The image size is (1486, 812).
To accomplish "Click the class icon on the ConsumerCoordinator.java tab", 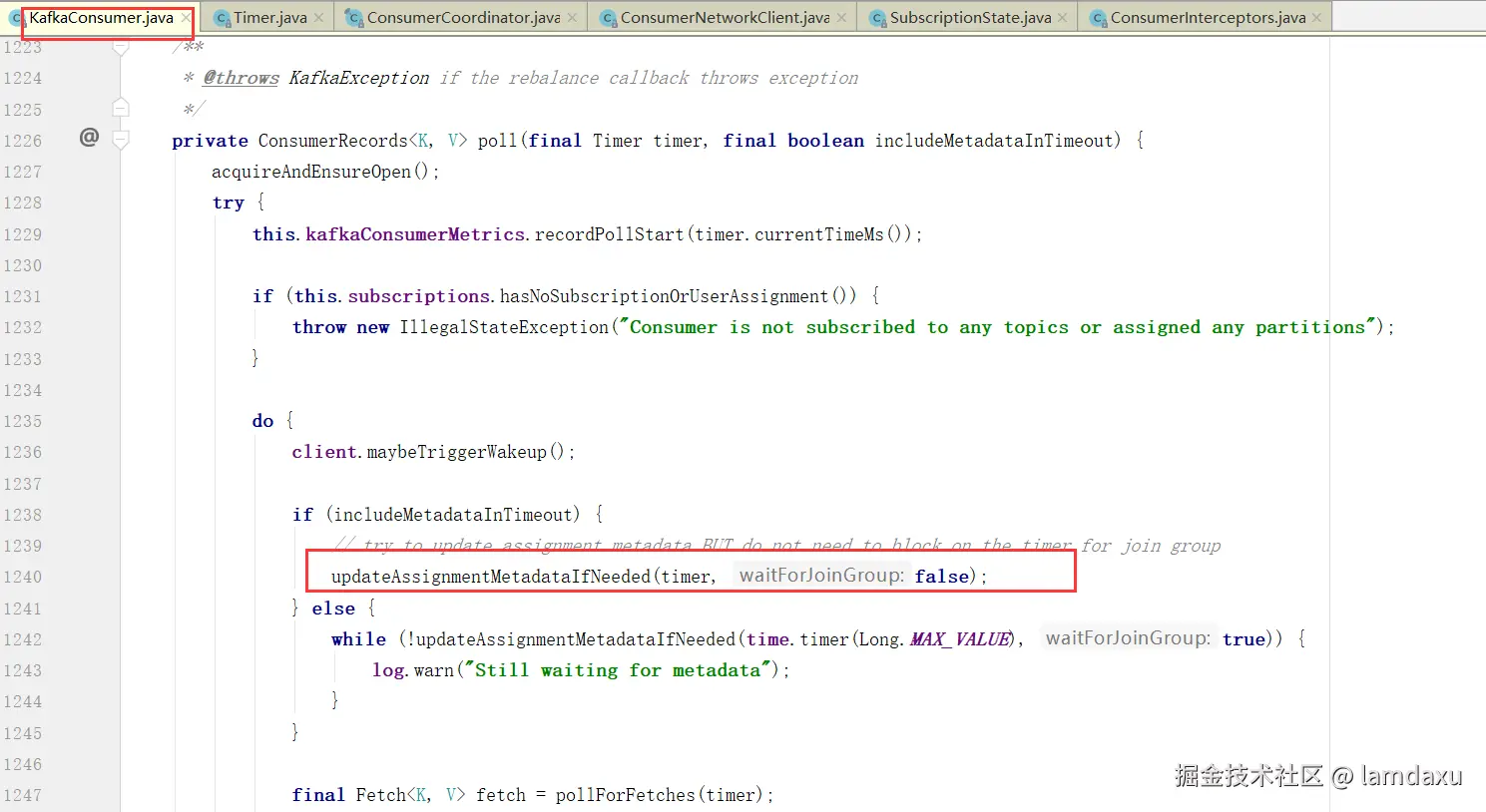I will tap(354, 18).
